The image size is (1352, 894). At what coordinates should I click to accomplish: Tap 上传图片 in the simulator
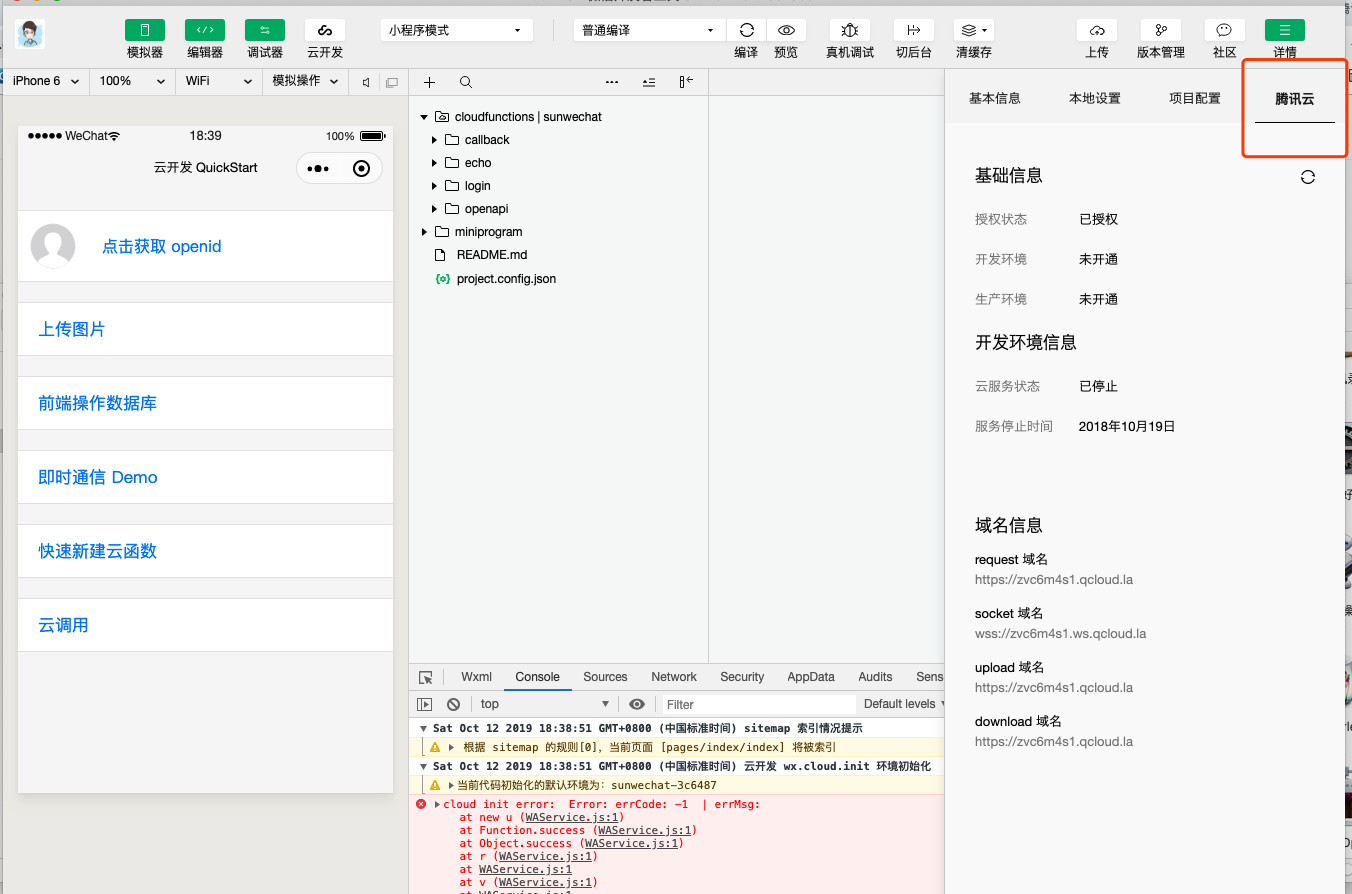(x=205, y=329)
